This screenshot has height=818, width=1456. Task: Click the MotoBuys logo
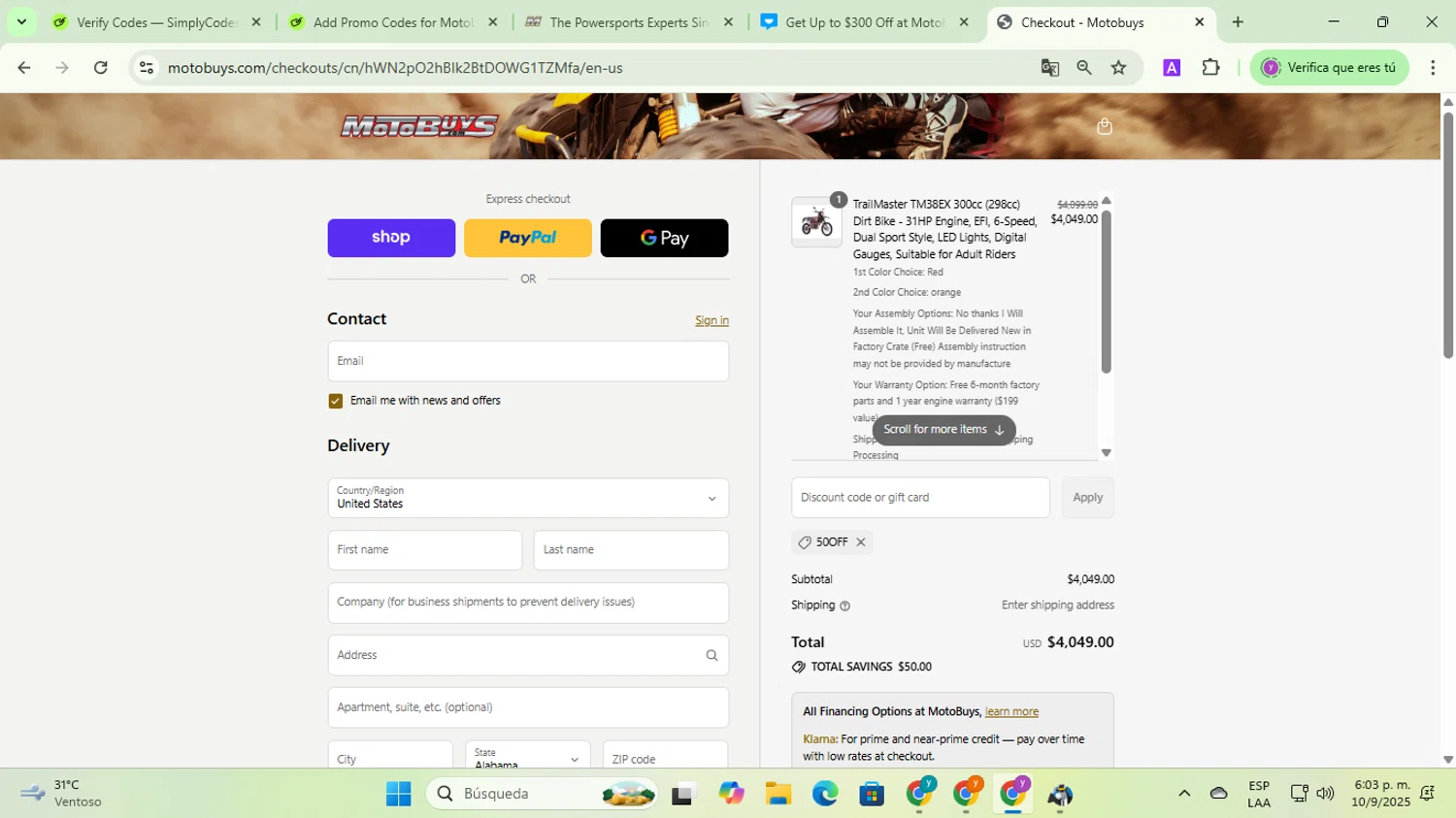(418, 126)
